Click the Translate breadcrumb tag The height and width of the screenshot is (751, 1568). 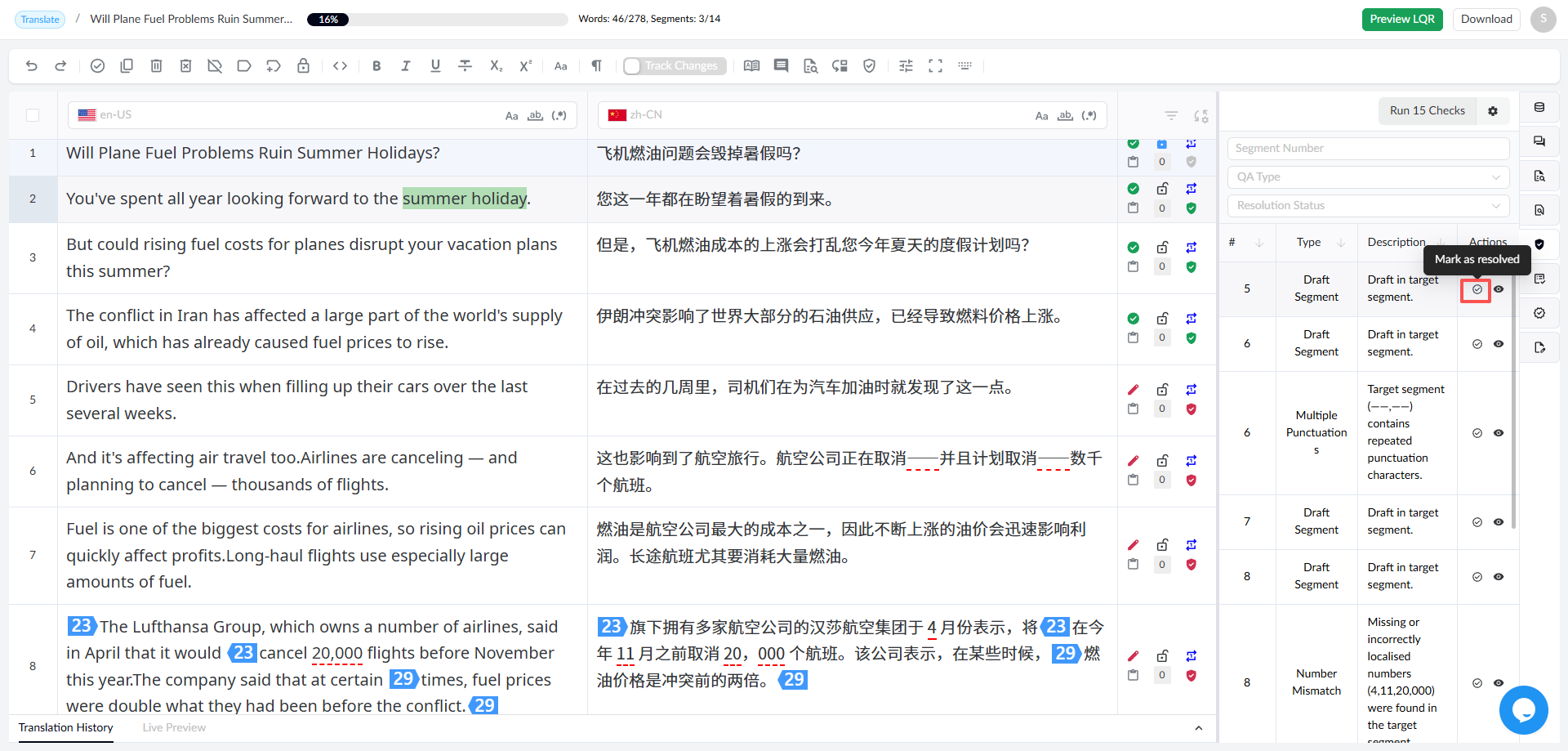[40, 20]
